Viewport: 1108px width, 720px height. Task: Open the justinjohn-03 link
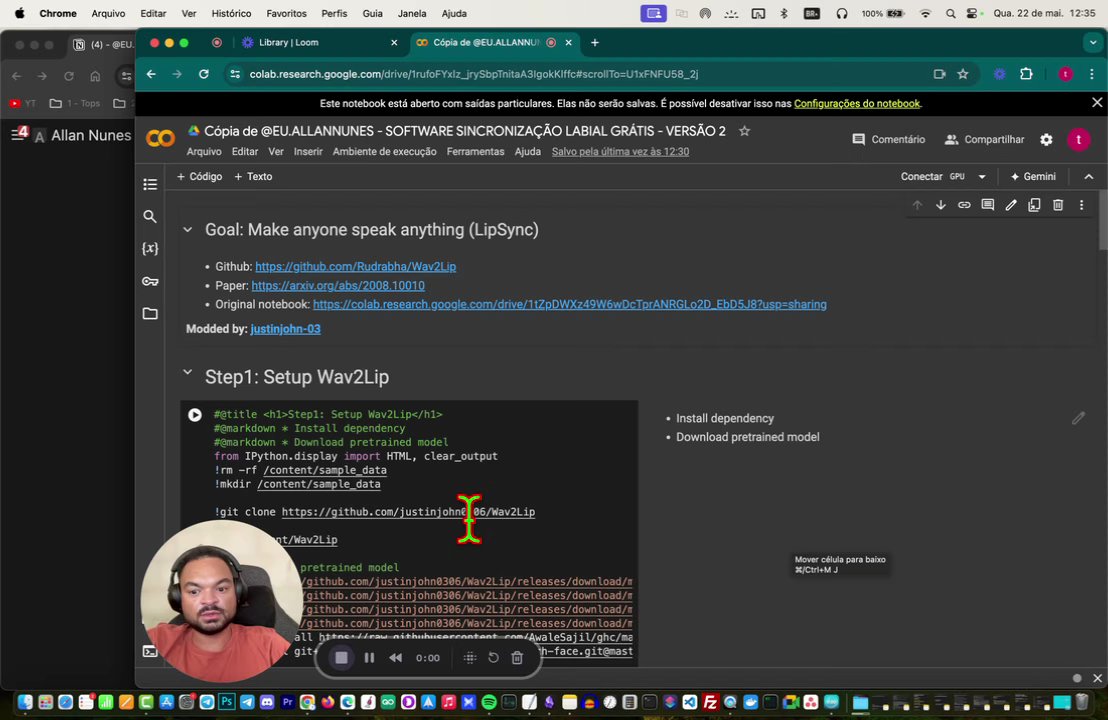click(285, 329)
